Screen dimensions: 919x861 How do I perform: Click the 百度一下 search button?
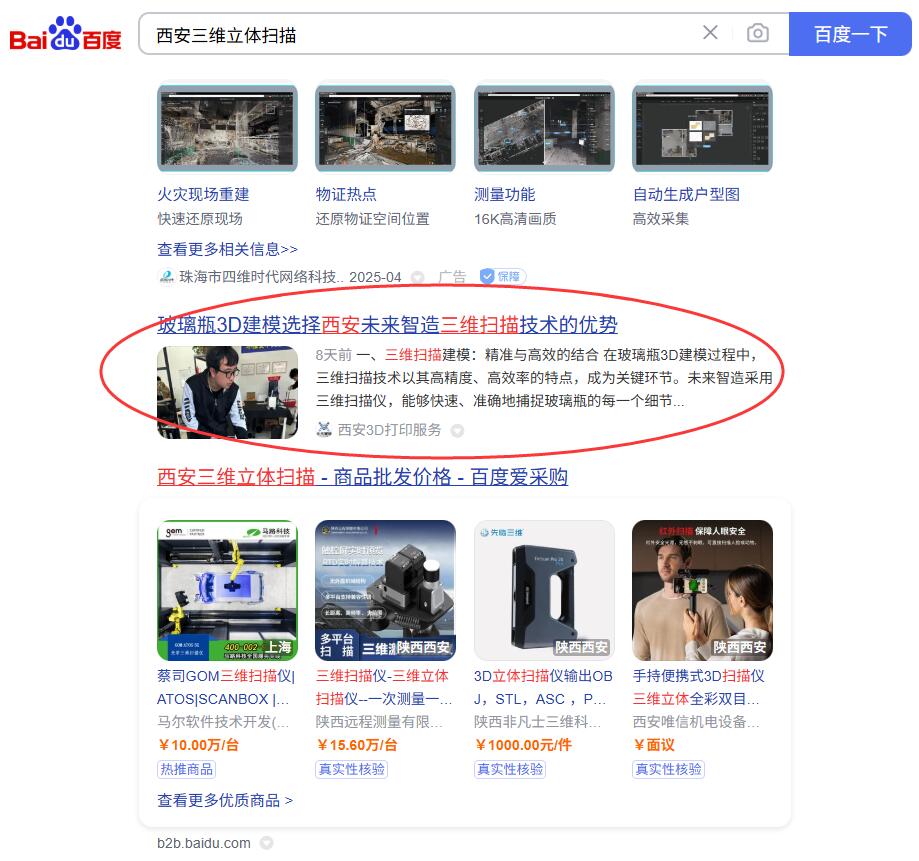tap(850, 32)
